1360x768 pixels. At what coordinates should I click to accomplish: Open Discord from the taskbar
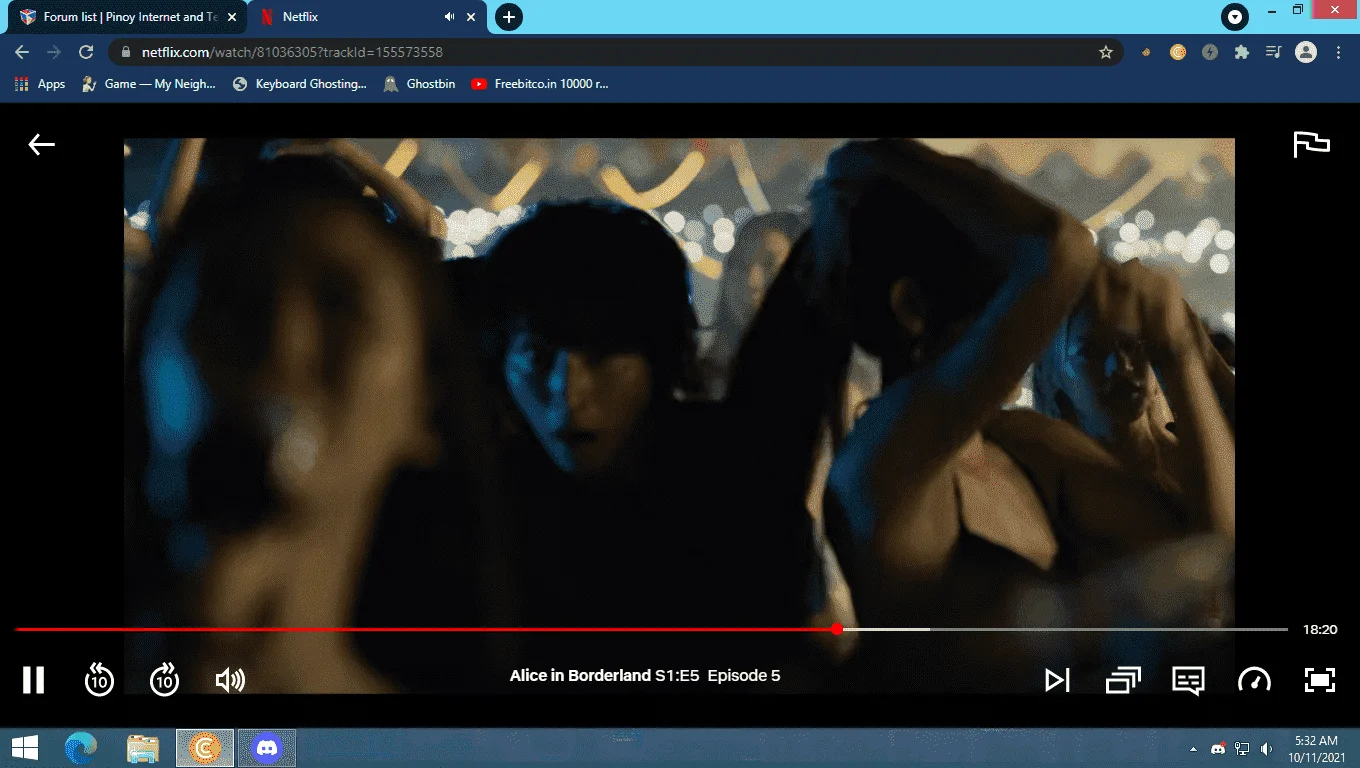267,747
